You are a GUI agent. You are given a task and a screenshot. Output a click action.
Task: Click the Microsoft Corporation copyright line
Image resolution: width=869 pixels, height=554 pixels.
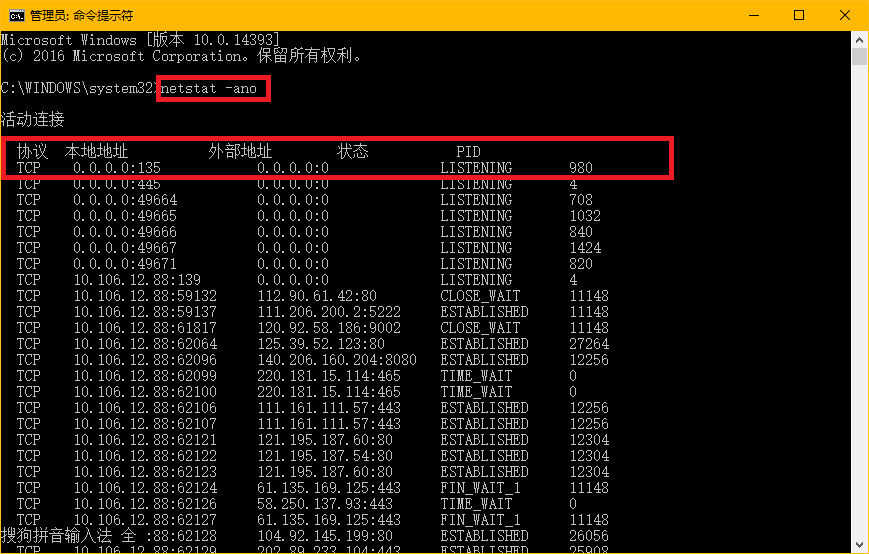(x=181, y=56)
